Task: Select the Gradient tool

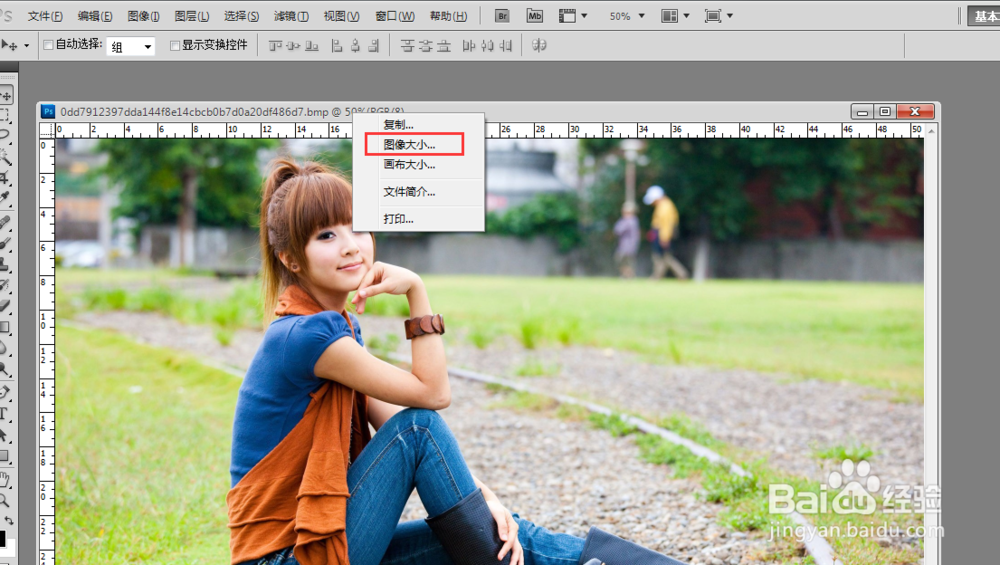Action: tap(5, 327)
